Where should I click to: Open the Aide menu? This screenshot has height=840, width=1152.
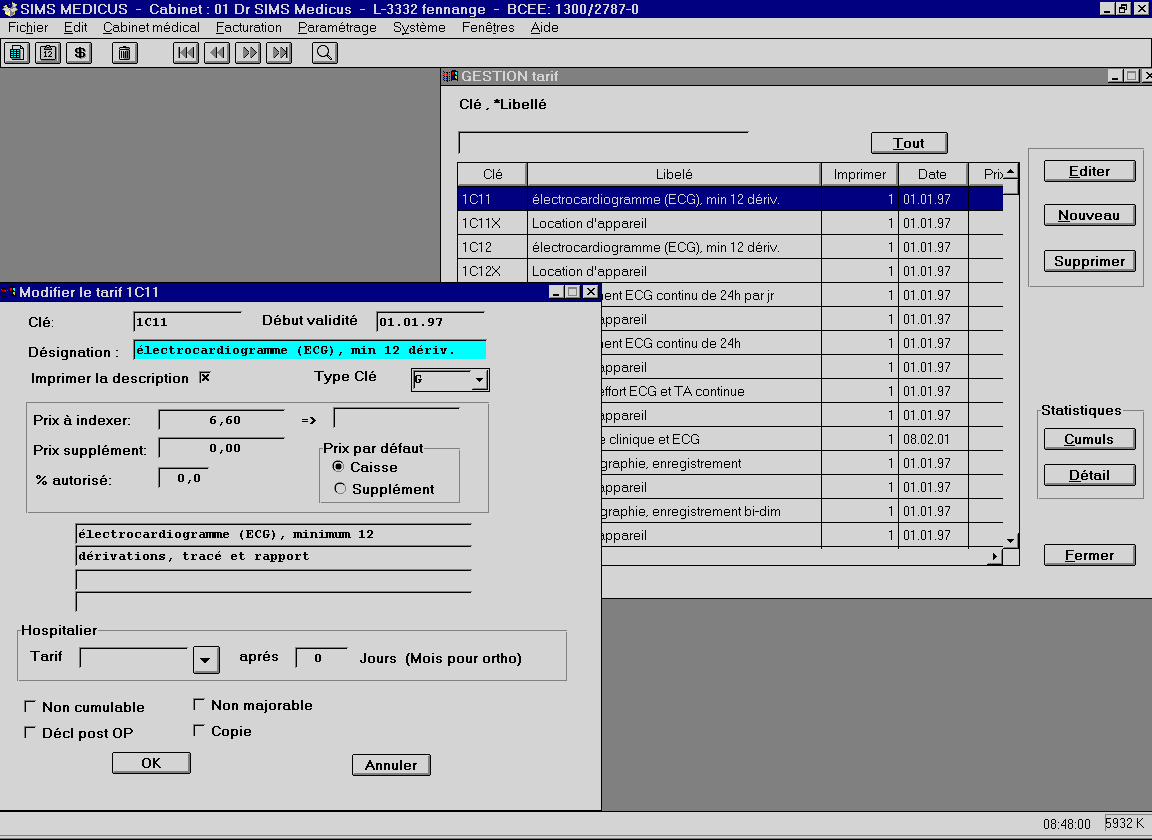544,28
